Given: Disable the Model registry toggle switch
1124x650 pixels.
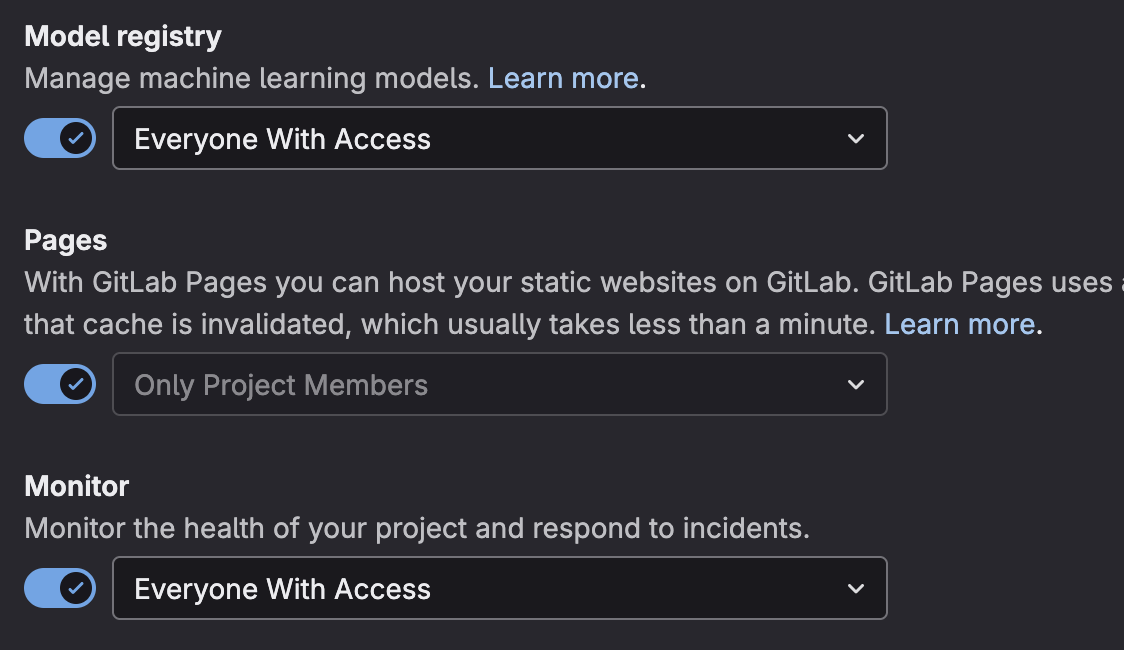Looking at the screenshot, I should (x=59, y=139).
